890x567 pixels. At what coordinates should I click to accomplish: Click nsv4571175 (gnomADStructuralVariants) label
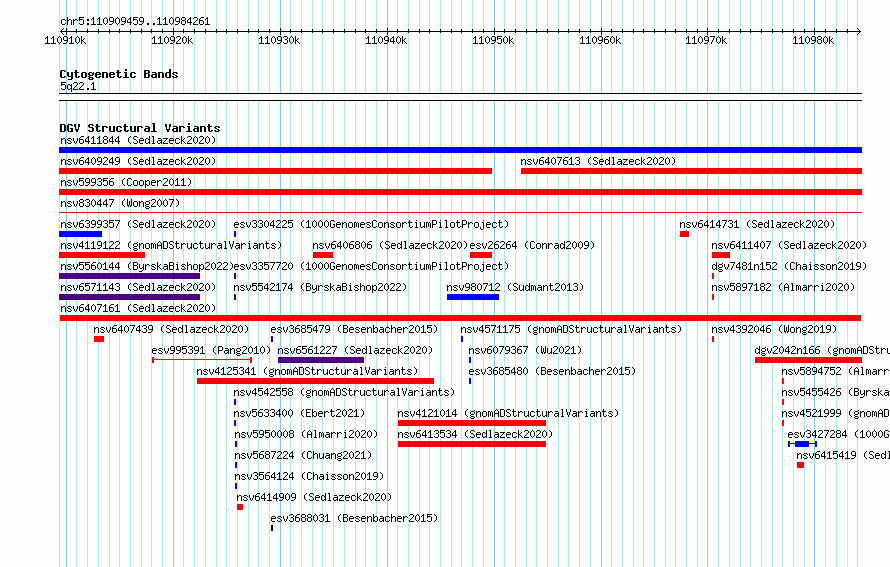571,329
